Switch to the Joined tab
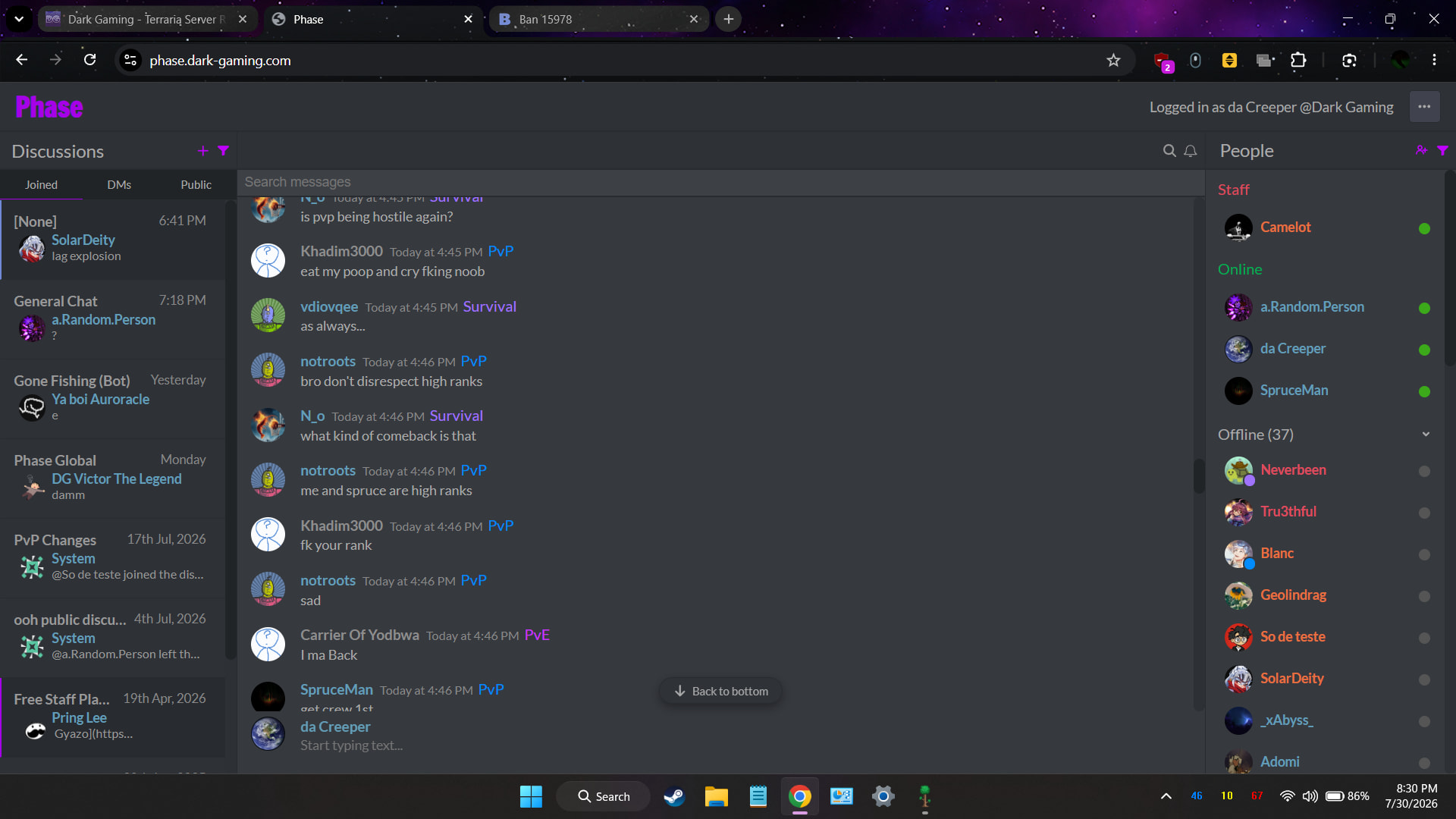The image size is (1456, 819). [41, 184]
